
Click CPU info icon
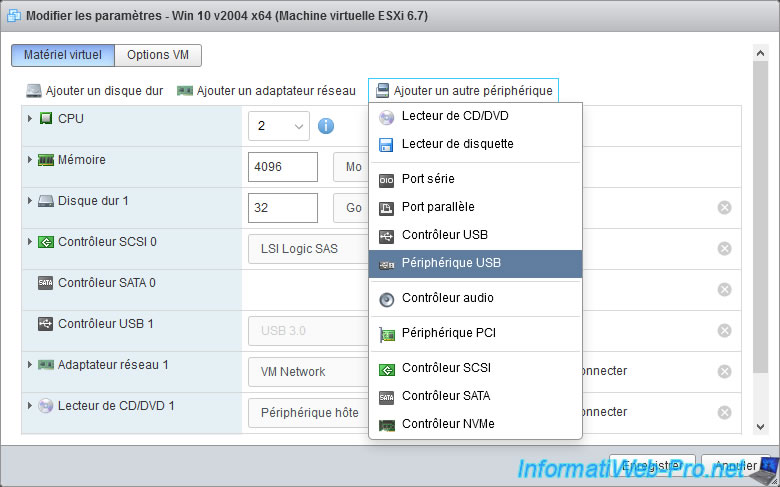(326, 126)
